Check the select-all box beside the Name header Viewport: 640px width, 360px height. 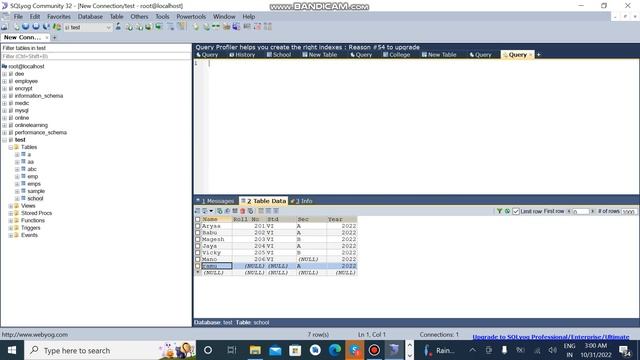[198, 220]
